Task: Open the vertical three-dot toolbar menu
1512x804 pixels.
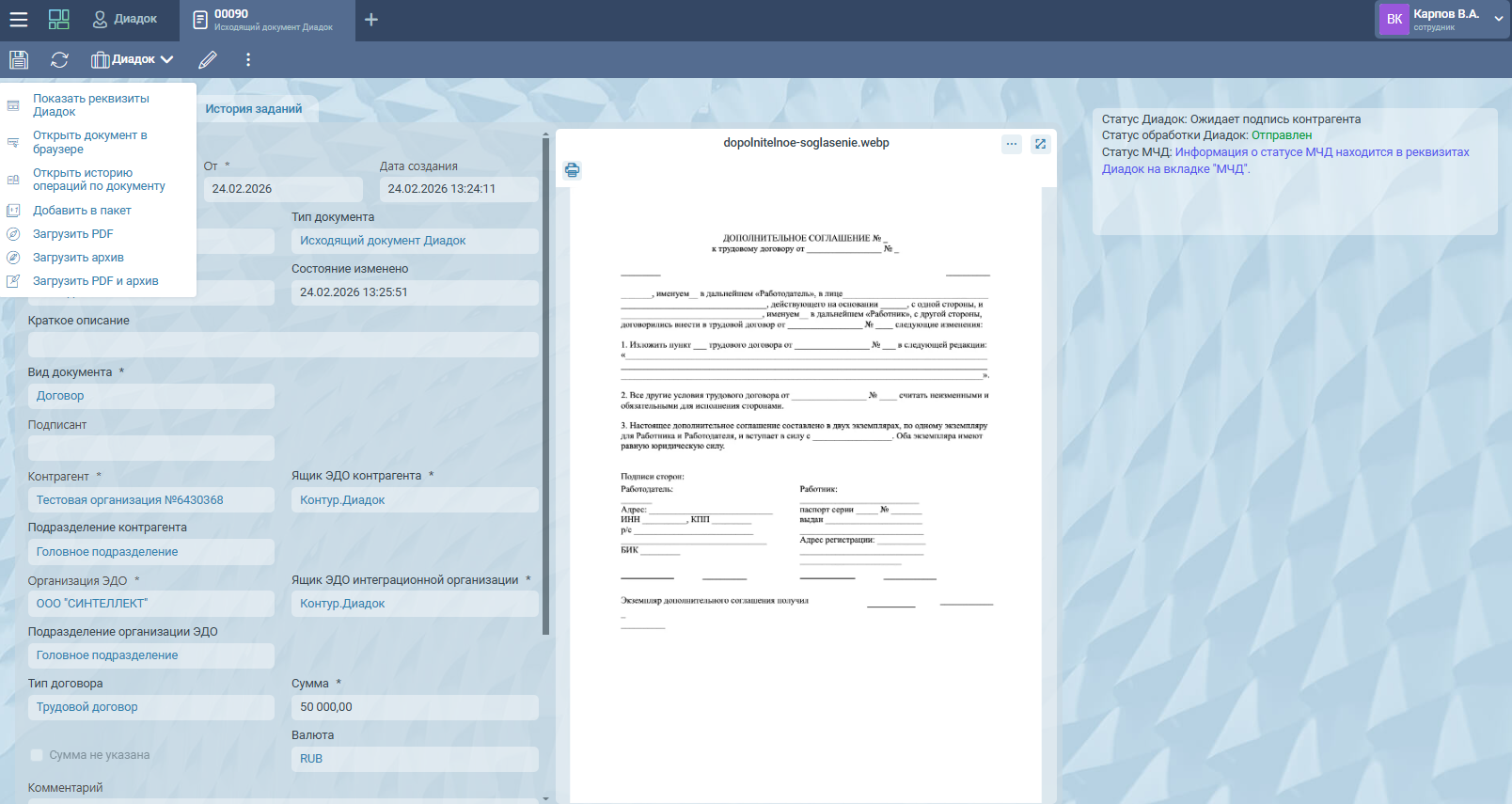Action: pyautogui.click(x=248, y=60)
